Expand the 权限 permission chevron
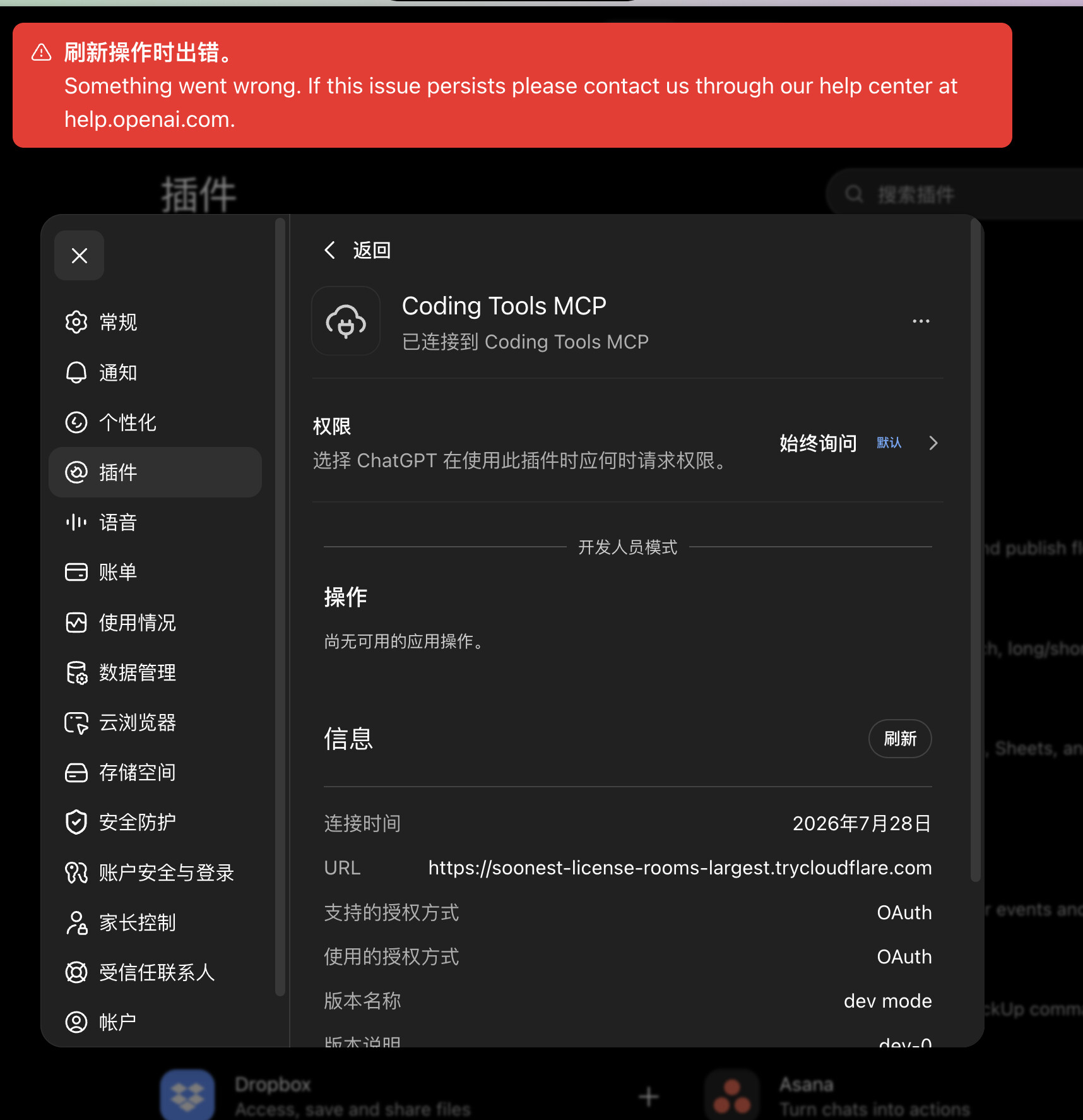Image resolution: width=1083 pixels, height=1120 pixels. click(933, 443)
